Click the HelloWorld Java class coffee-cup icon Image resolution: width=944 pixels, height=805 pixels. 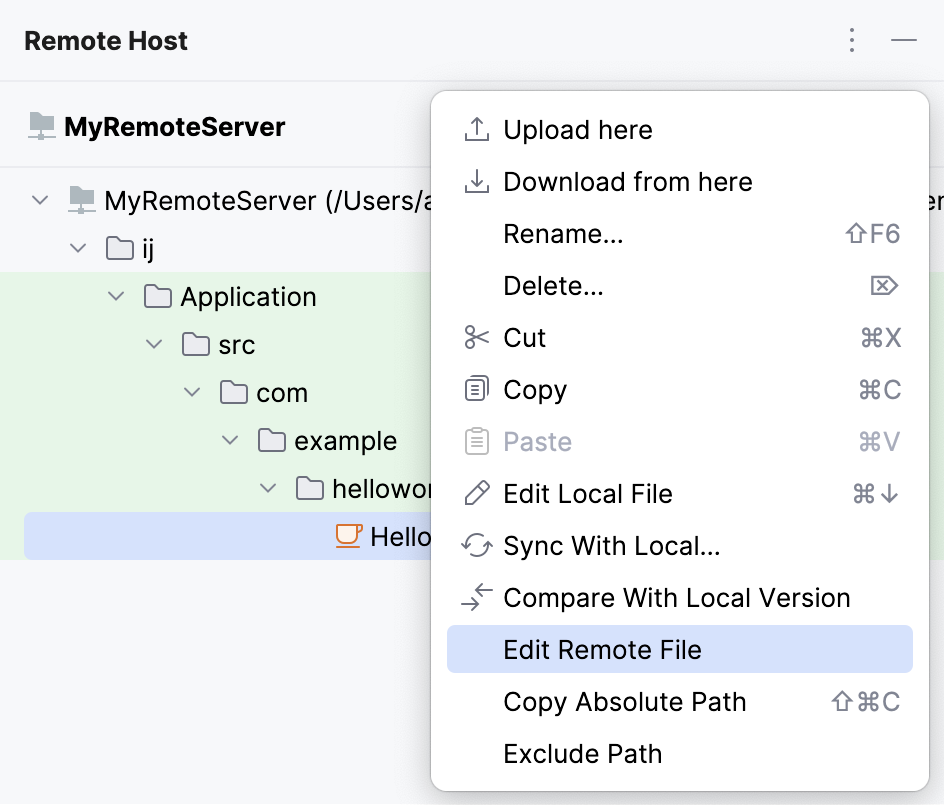(347, 536)
